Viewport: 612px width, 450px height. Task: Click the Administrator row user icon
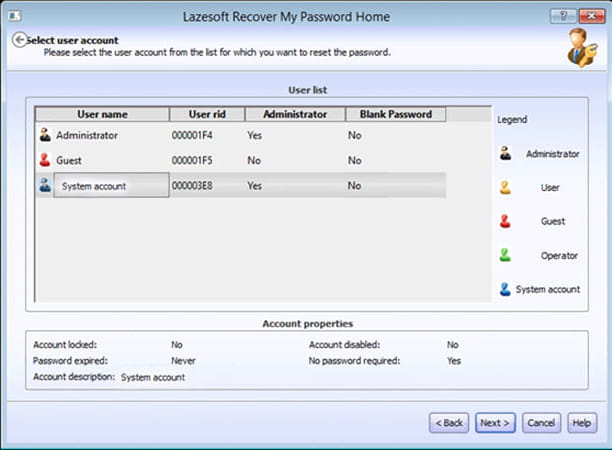tap(44, 135)
